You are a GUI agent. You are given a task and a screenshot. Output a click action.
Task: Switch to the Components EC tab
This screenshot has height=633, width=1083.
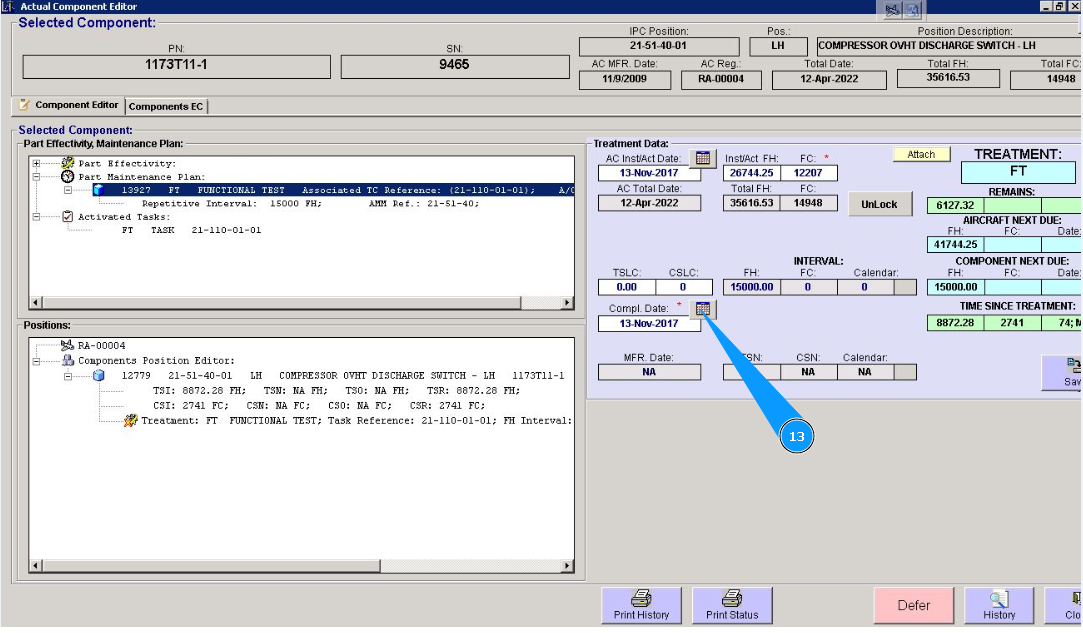click(166, 106)
